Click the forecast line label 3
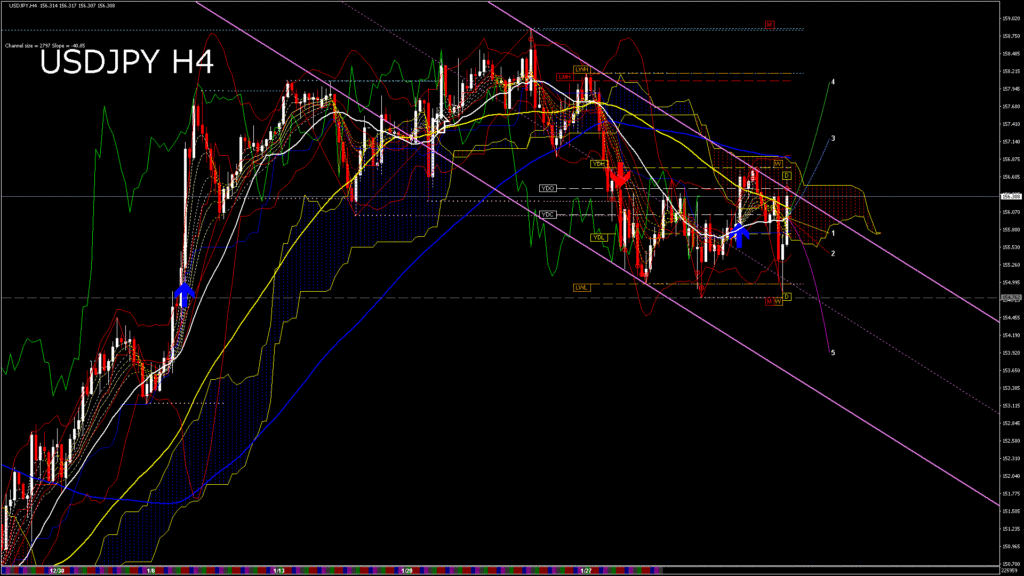Viewport: 1024px width, 576px height. pyautogui.click(x=833, y=138)
